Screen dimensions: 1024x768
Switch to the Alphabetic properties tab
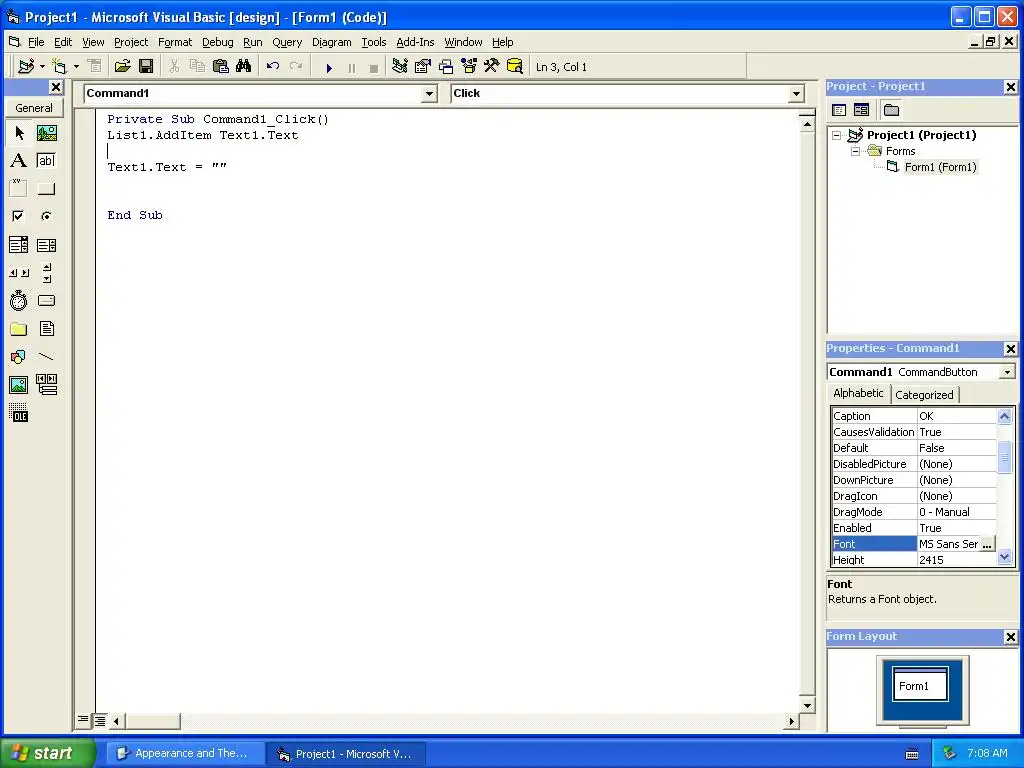(x=858, y=393)
